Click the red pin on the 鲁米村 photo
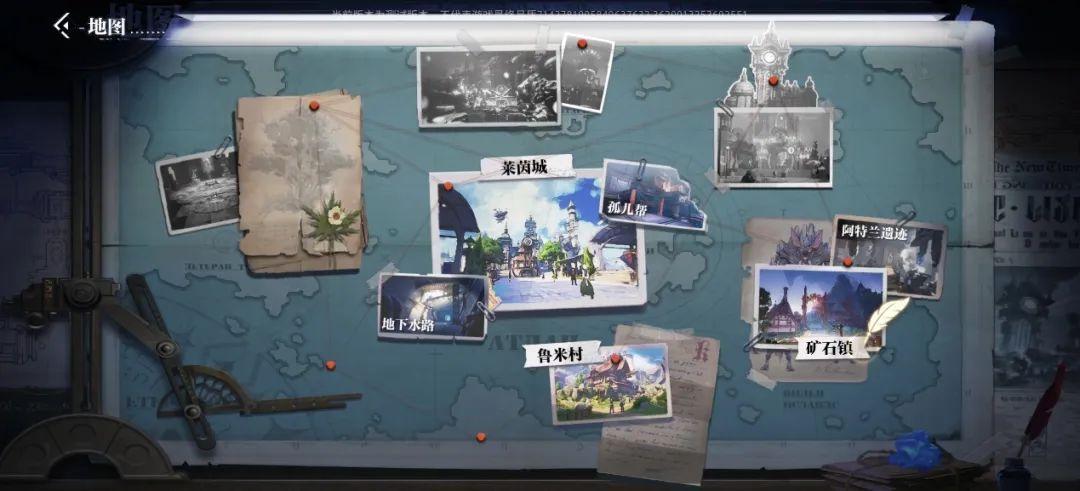 (x=616, y=359)
